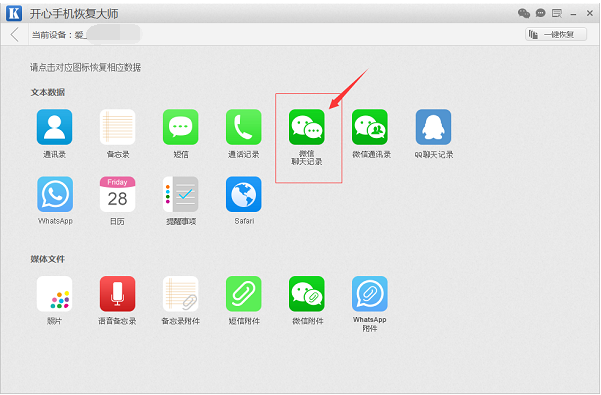Screen dimensions: 601x395
Task: Click the 一键恢复 one-click restore button
Action: point(556,34)
